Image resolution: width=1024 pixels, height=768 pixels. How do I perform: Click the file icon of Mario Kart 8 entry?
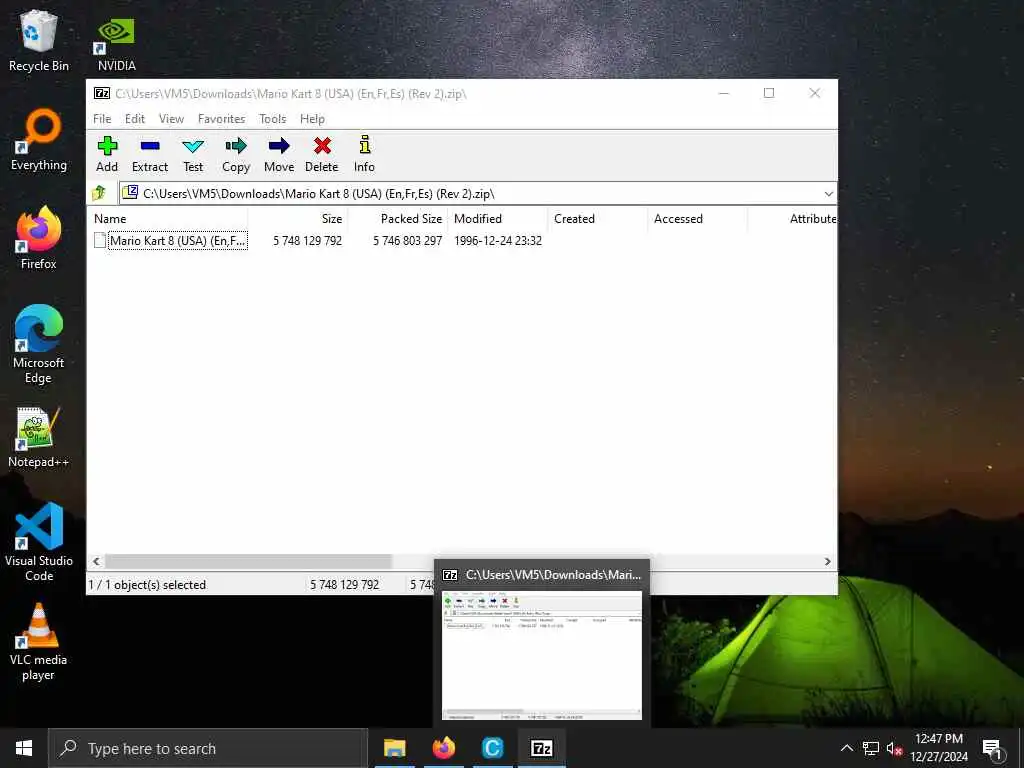pos(100,240)
